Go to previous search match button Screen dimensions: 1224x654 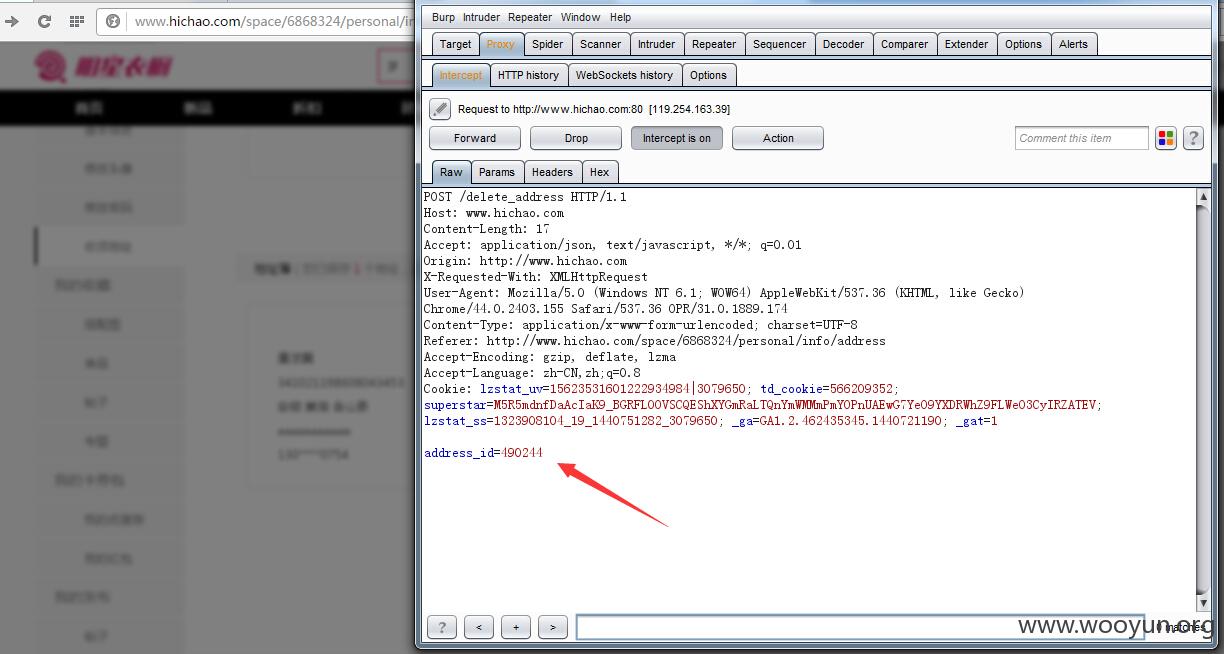479,627
